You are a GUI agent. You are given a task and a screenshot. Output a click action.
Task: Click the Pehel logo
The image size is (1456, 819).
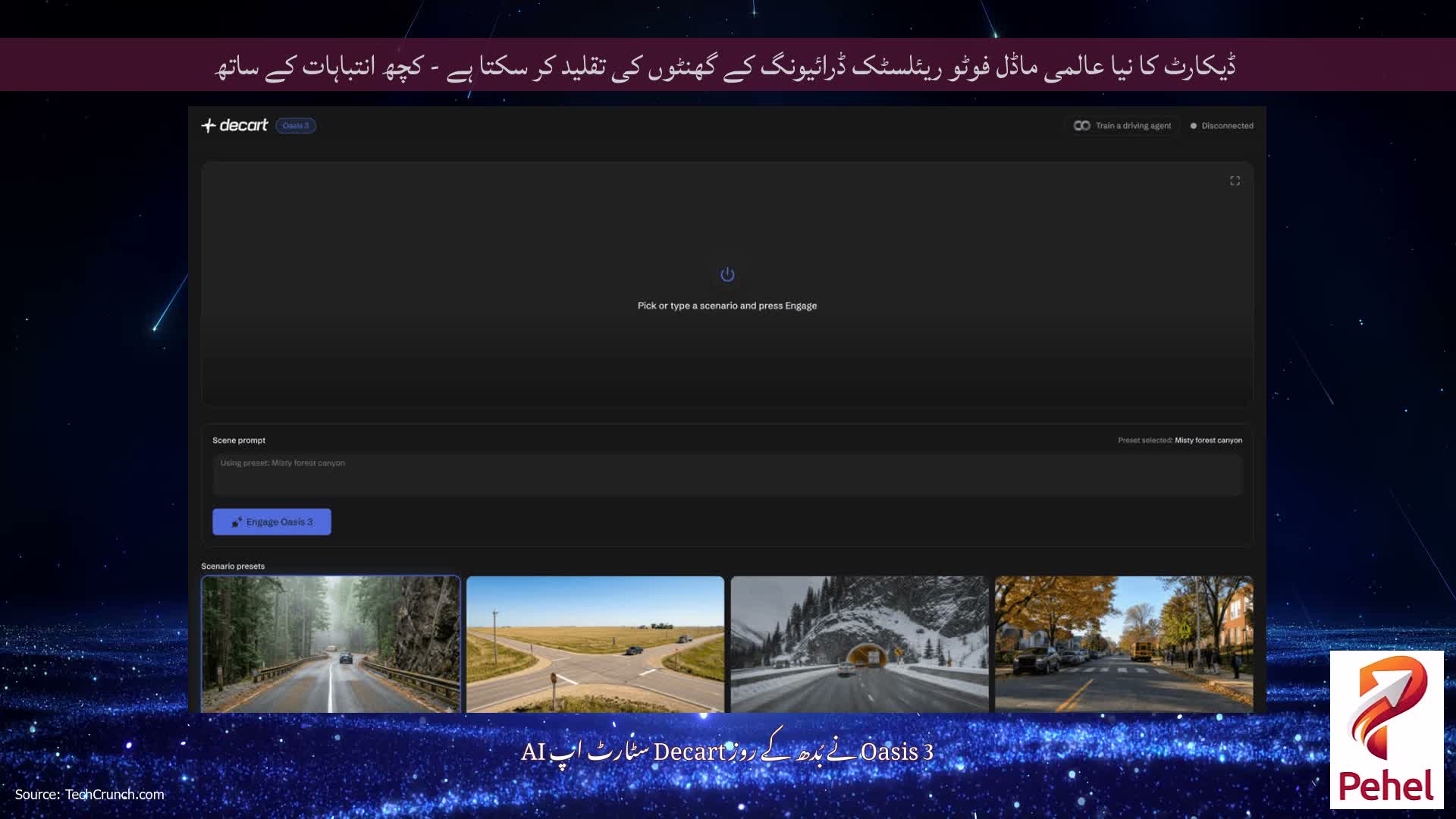coord(1386,730)
